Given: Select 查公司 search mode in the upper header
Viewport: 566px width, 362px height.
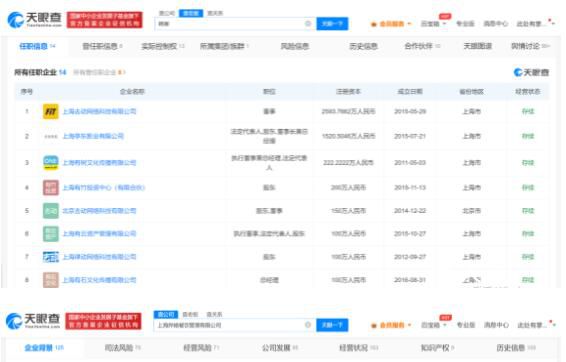Looking at the screenshot, I should point(166,13).
